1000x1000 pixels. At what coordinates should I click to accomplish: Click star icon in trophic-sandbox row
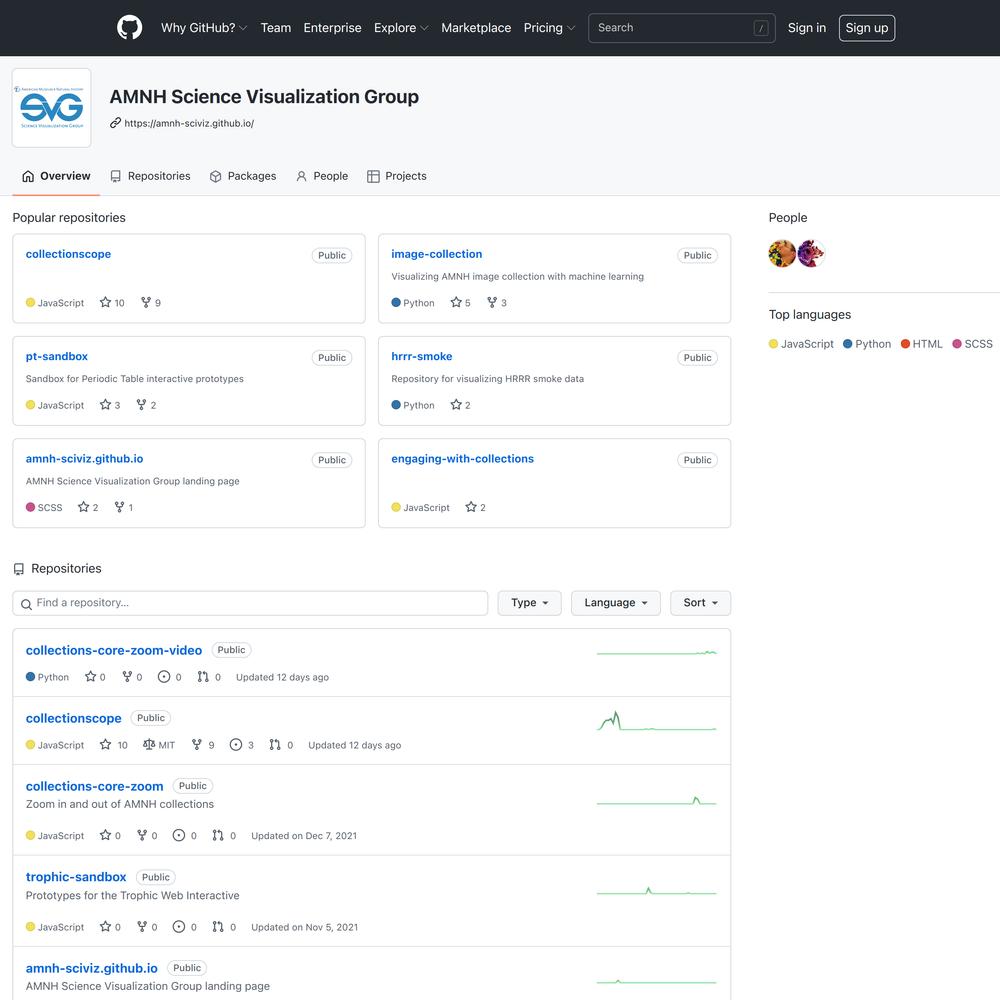(105, 926)
